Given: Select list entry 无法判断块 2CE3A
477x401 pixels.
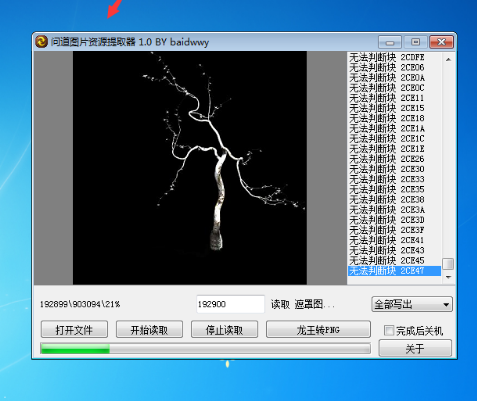Looking at the screenshot, I should [394, 210].
